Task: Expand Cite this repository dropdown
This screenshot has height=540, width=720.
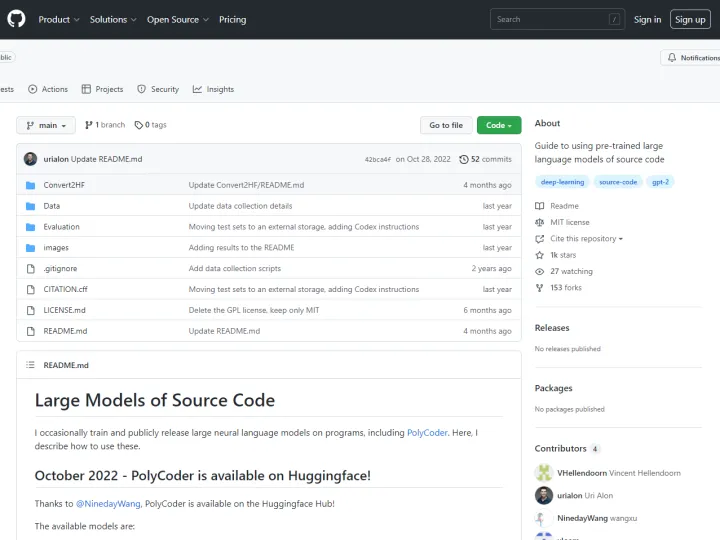Action: (586, 239)
